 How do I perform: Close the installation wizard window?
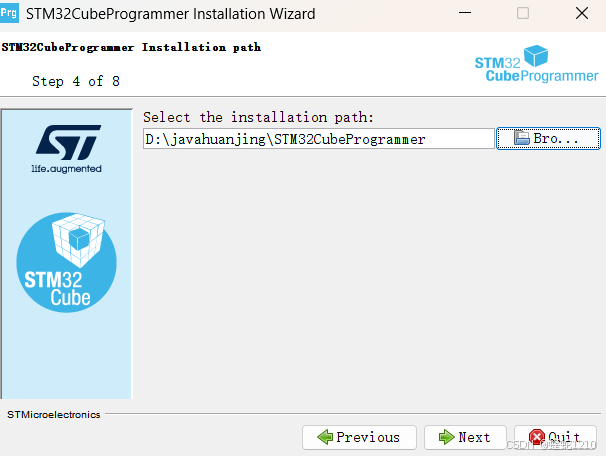pyautogui.click(x=582, y=13)
